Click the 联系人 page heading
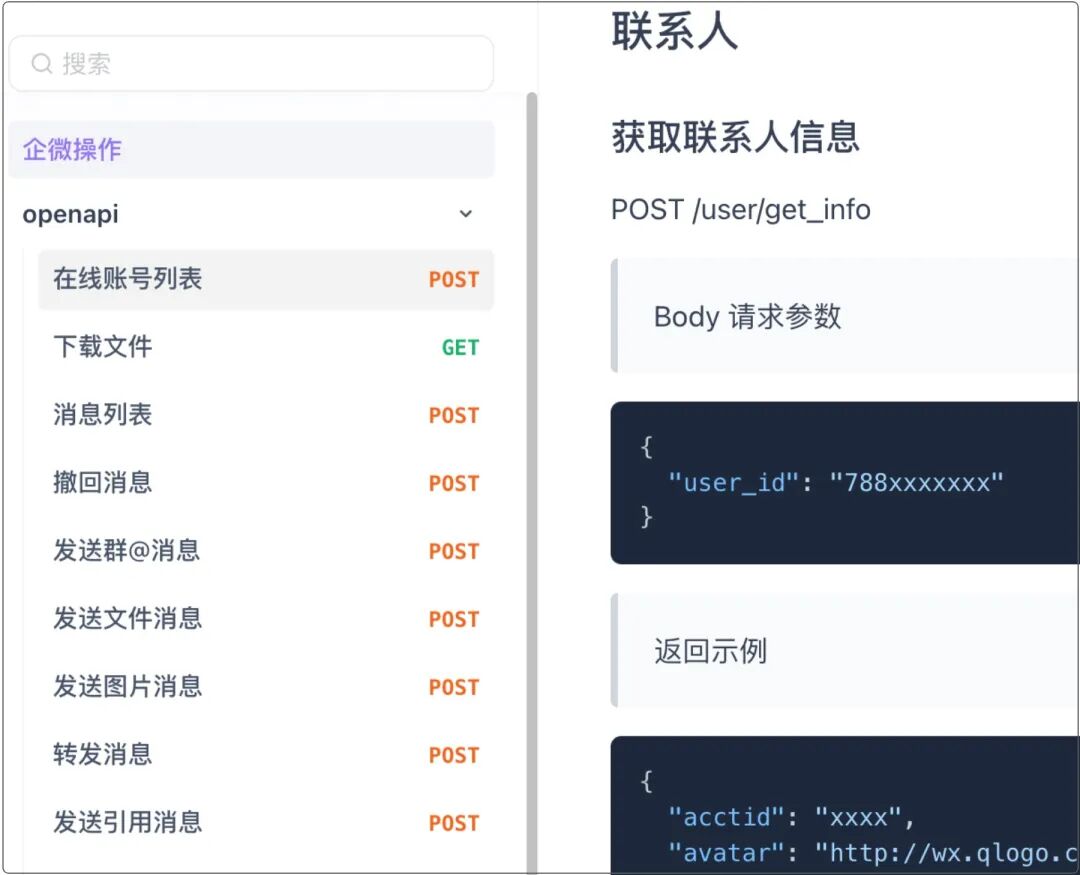Image resolution: width=1080 pixels, height=875 pixels. tap(674, 32)
